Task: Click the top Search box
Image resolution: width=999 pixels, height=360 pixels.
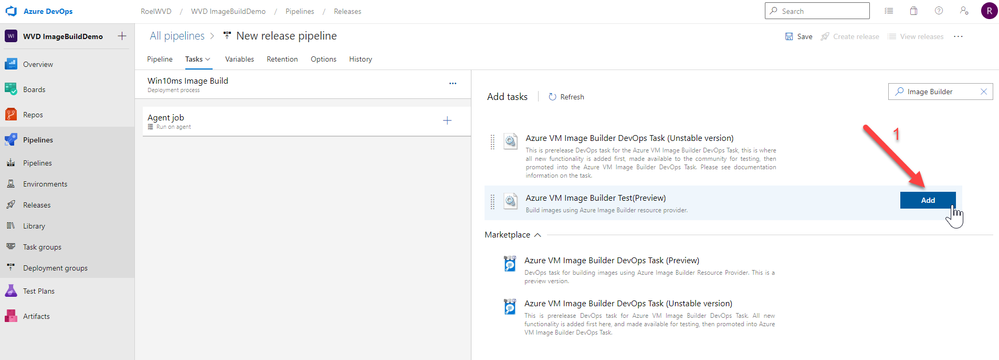Action: [817, 11]
